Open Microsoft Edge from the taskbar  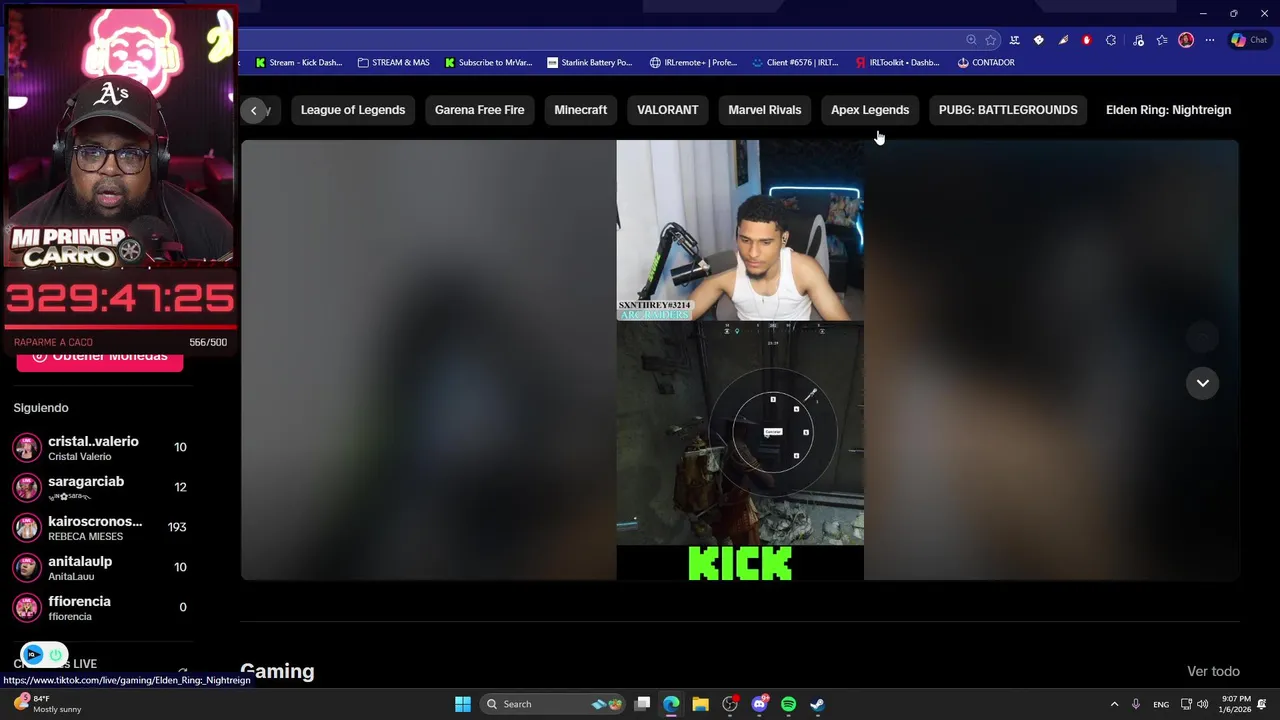[x=671, y=704]
